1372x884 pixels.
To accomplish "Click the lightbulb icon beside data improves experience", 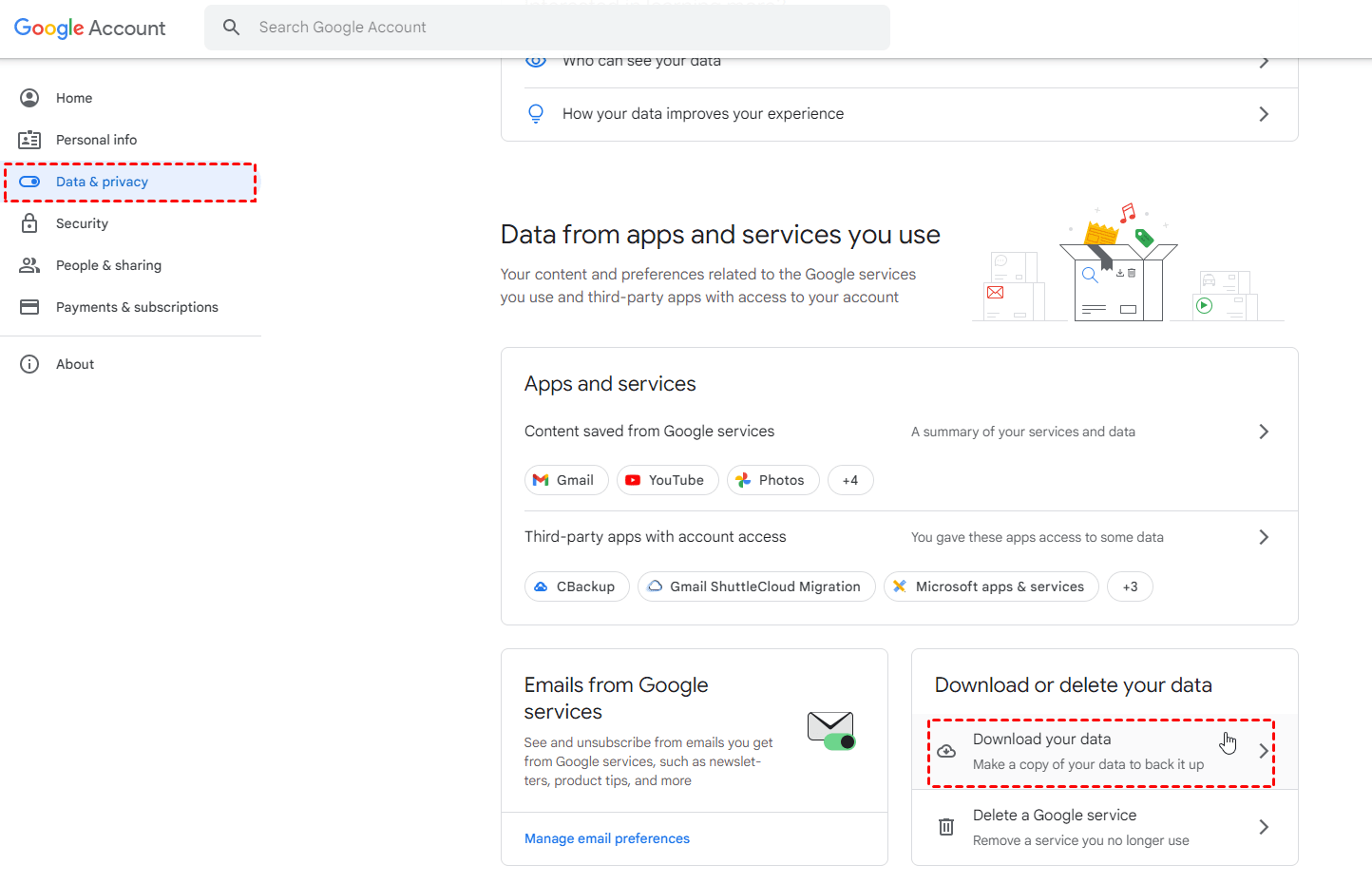I will (x=536, y=114).
